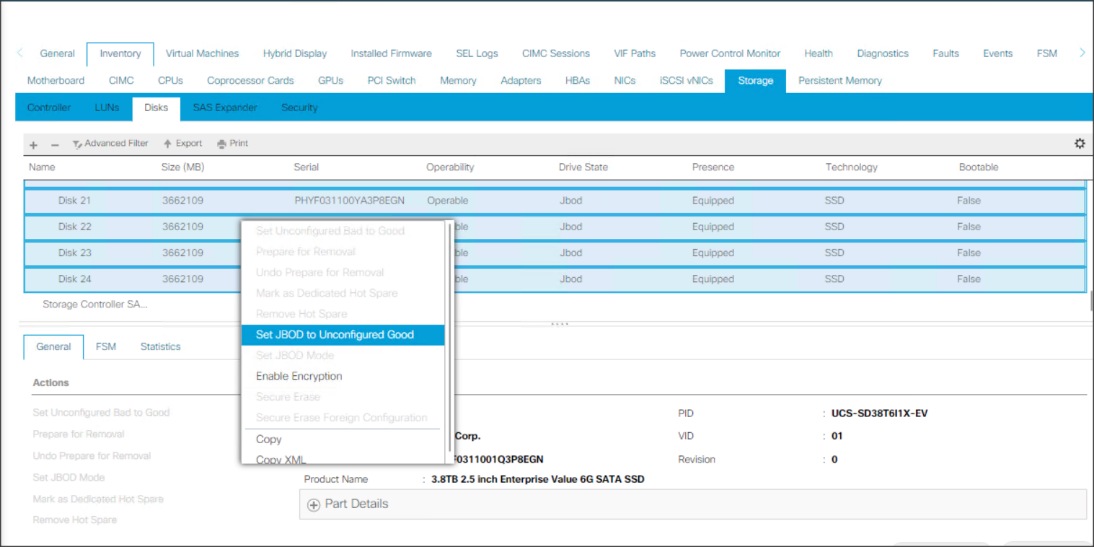Open the Power Control Monitor tab

[x=730, y=53]
